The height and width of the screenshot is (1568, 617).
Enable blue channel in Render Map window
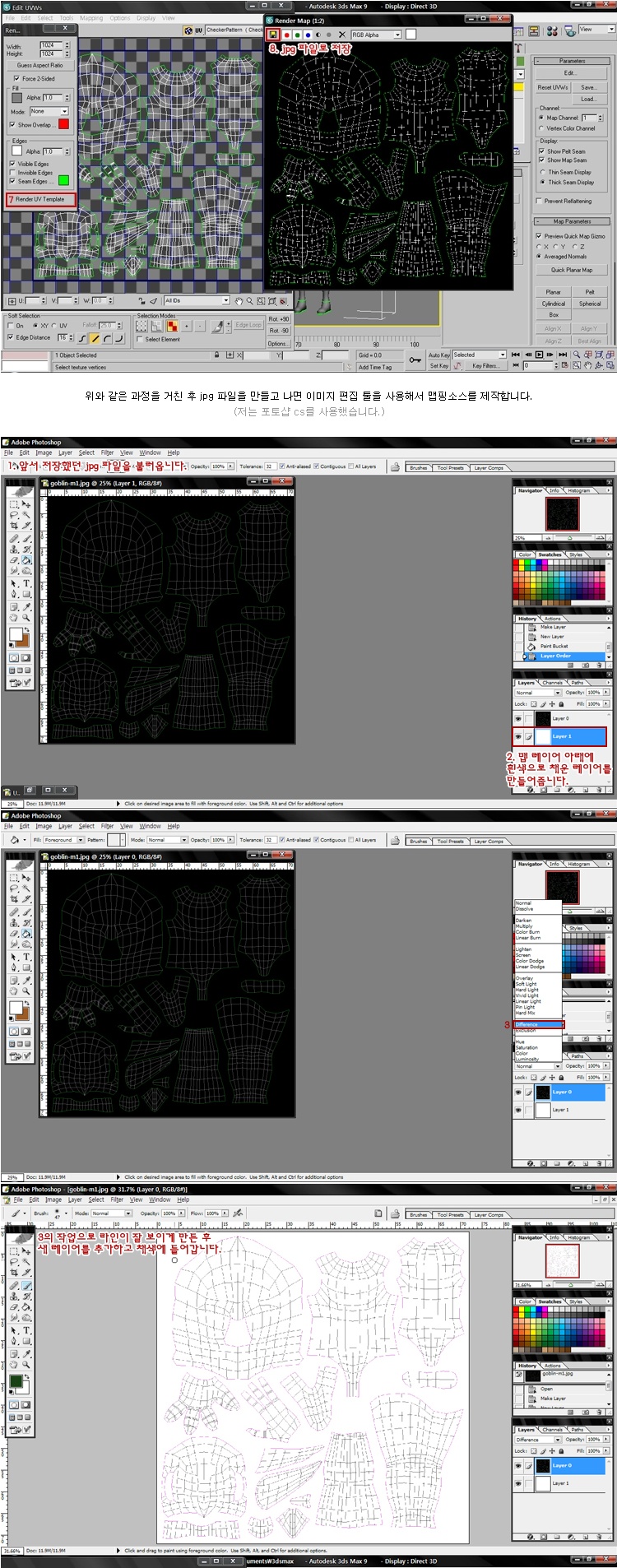308,35
